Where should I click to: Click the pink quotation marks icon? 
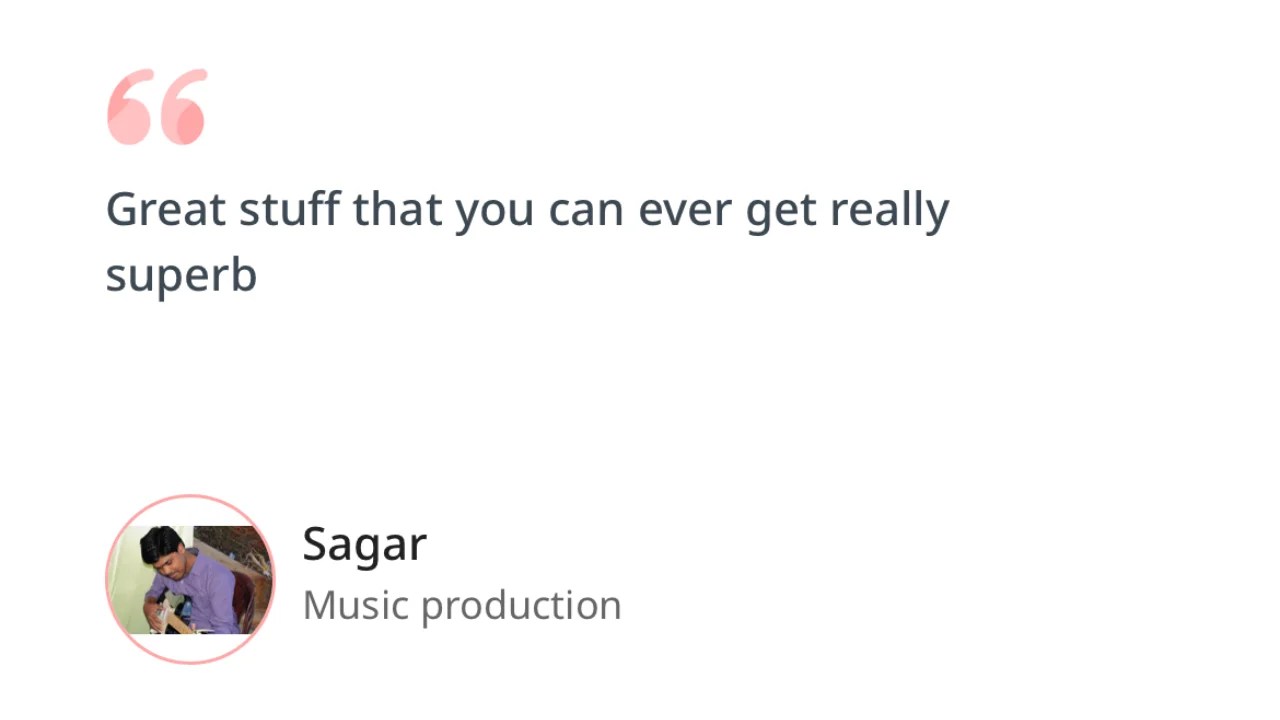157,107
